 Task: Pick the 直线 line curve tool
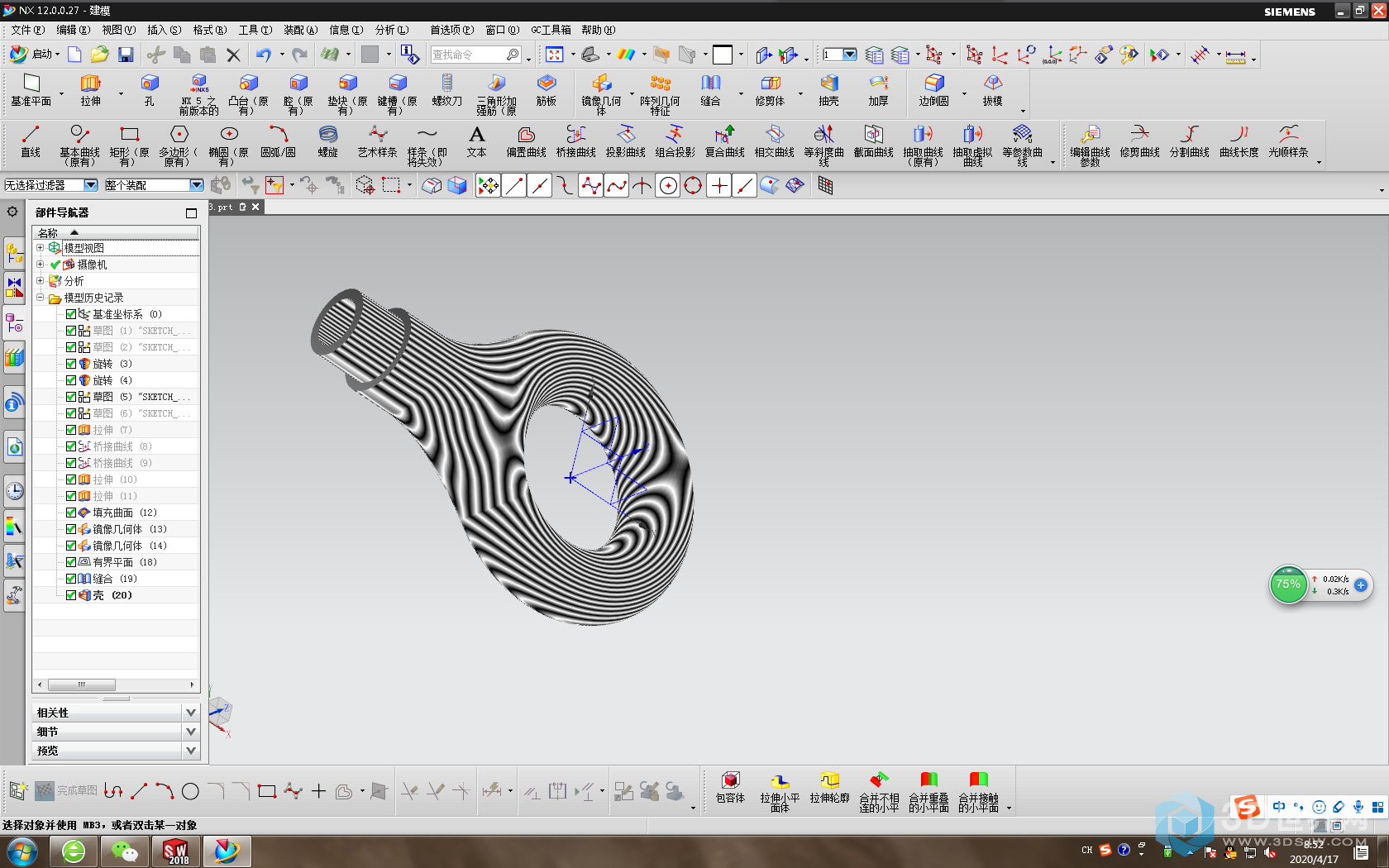31,141
